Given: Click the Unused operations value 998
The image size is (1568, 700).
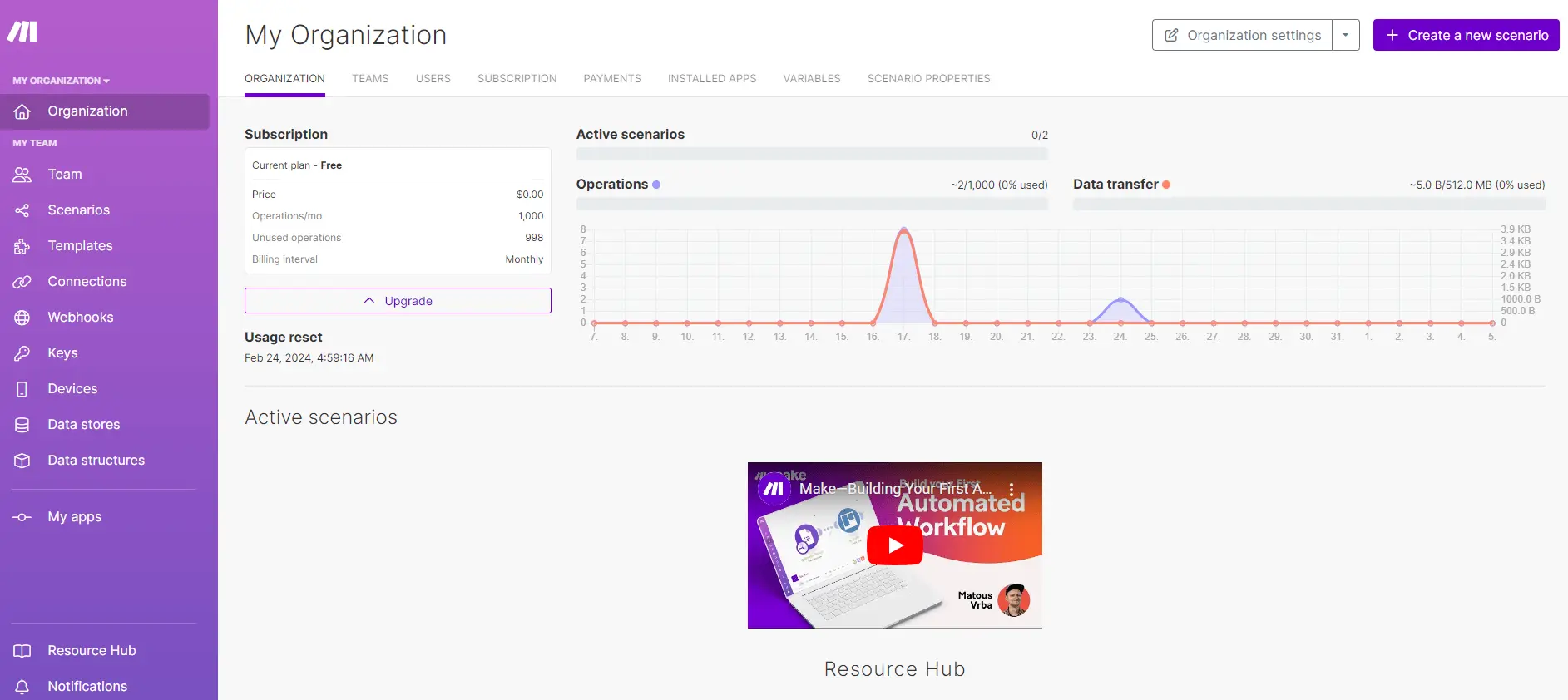Looking at the screenshot, I should point(534,238).
